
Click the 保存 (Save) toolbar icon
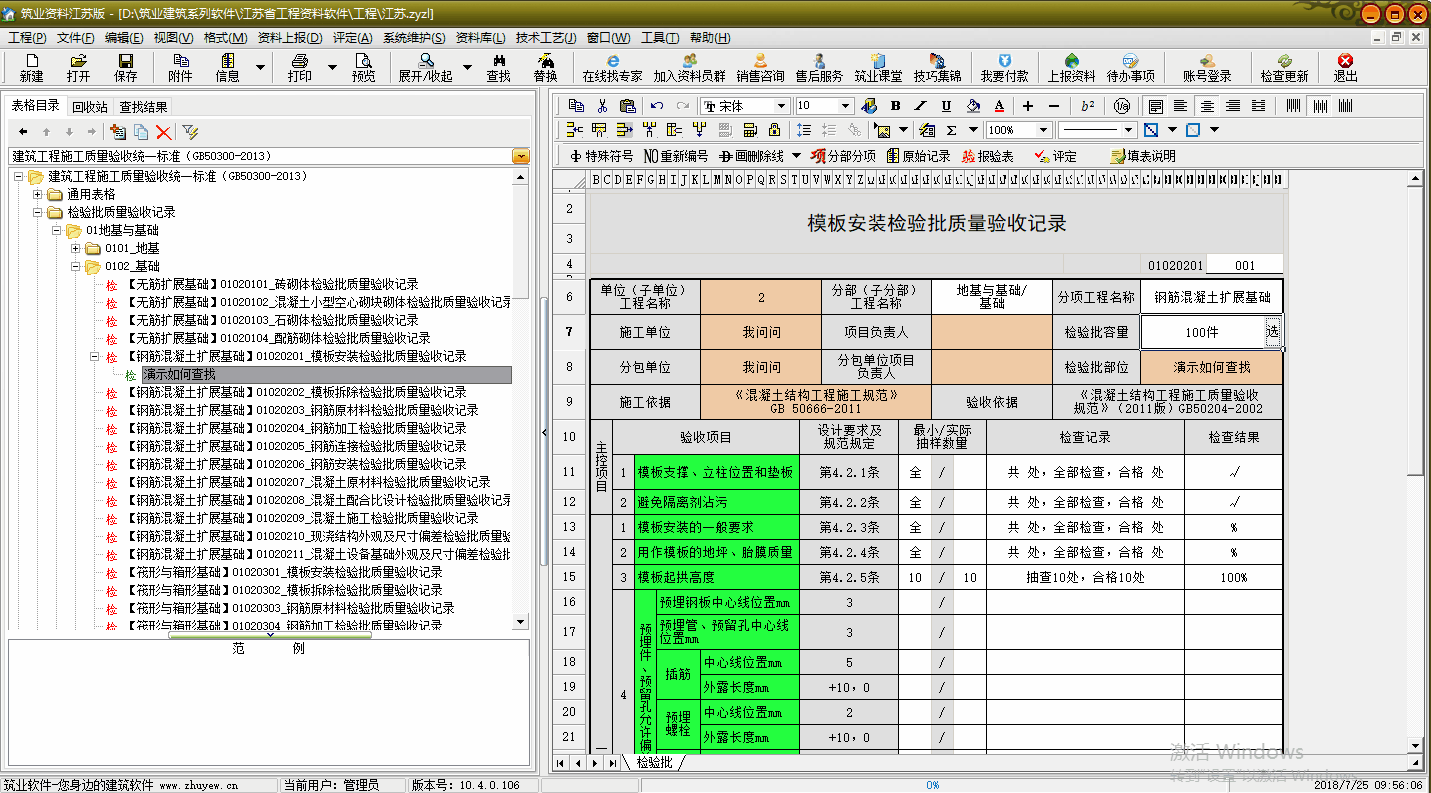(125, 67)
